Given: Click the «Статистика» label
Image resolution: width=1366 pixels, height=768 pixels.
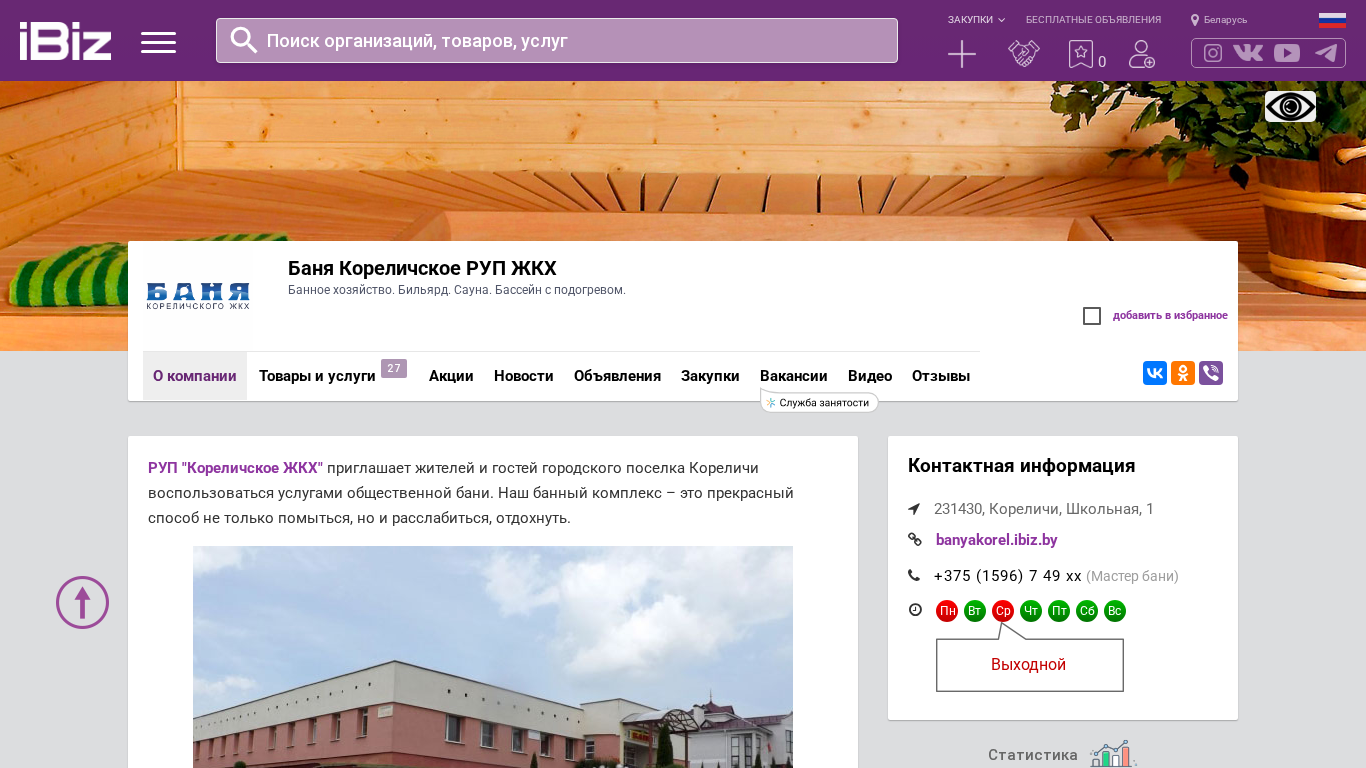Looking at the screenshot, I should 1033,755.
